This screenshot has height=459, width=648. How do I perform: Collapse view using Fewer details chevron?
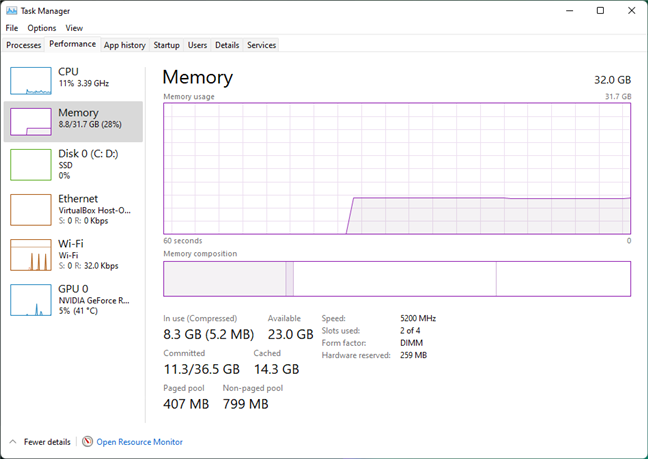[12, 441]
